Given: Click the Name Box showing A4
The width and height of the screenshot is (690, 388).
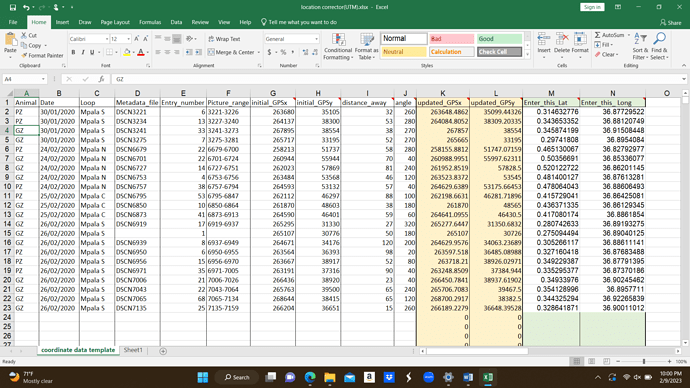Looking at the screenshot, I should click(25, 79).
